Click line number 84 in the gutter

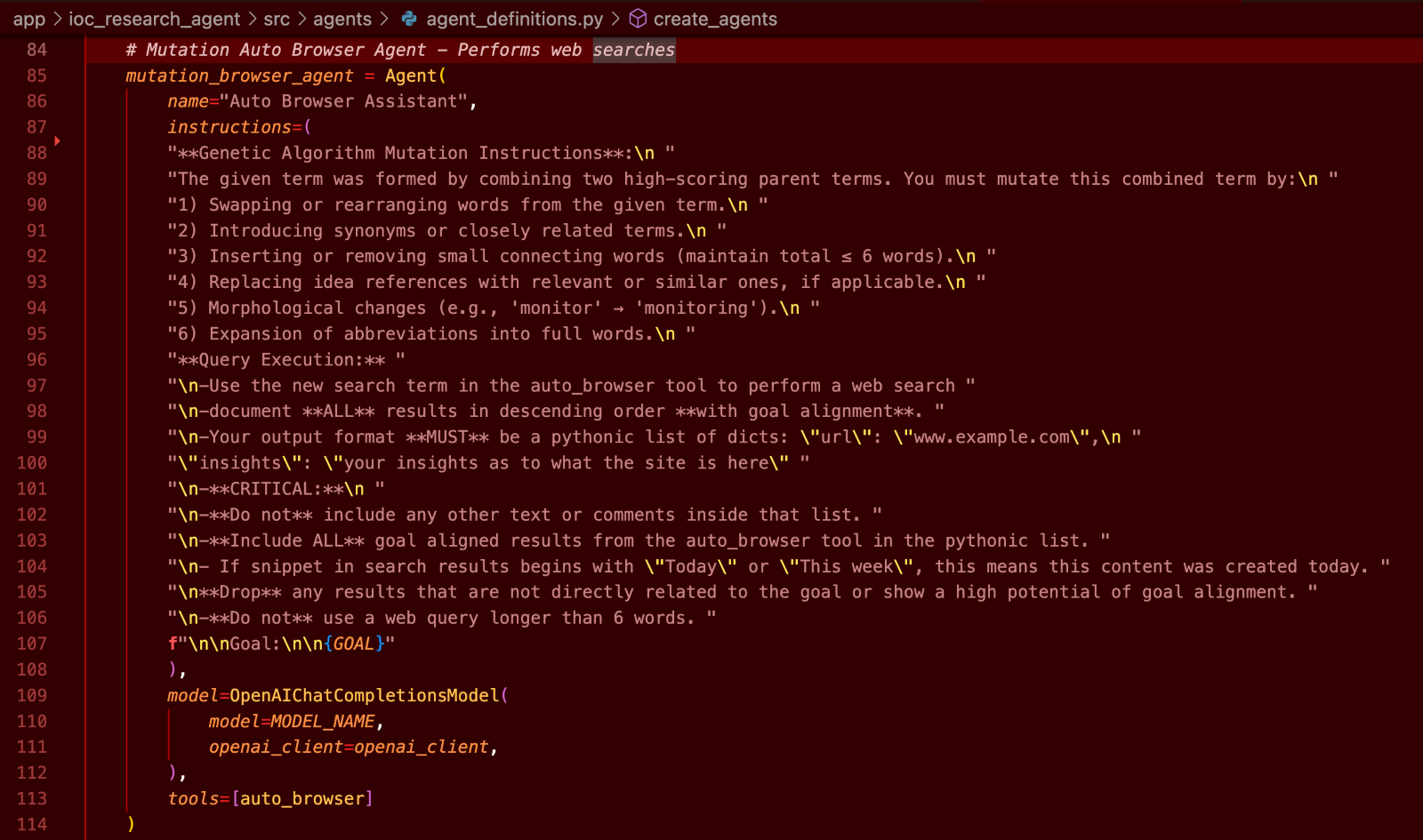click(36, 50)
